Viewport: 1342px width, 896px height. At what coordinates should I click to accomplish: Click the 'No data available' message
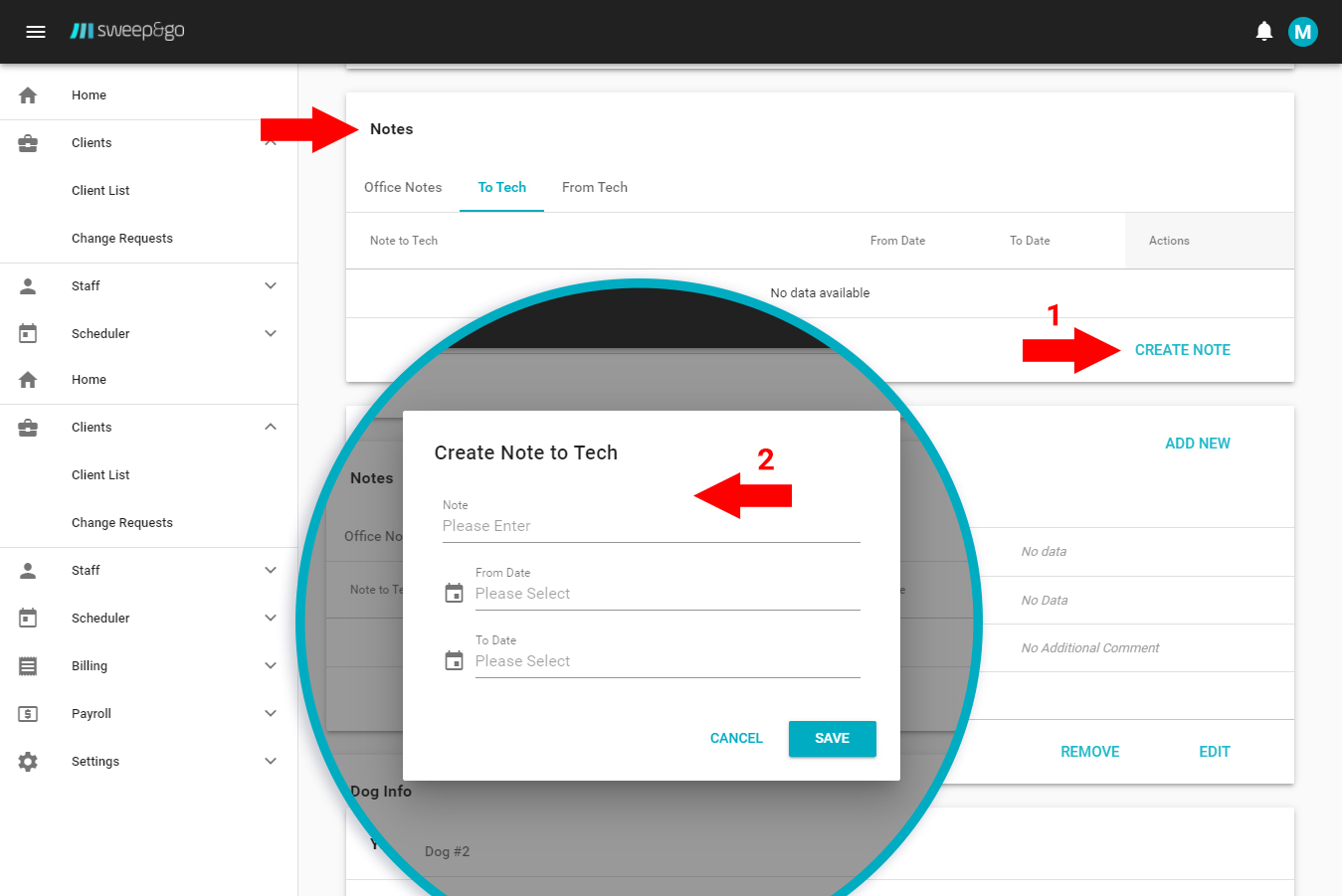coord(820,293)
